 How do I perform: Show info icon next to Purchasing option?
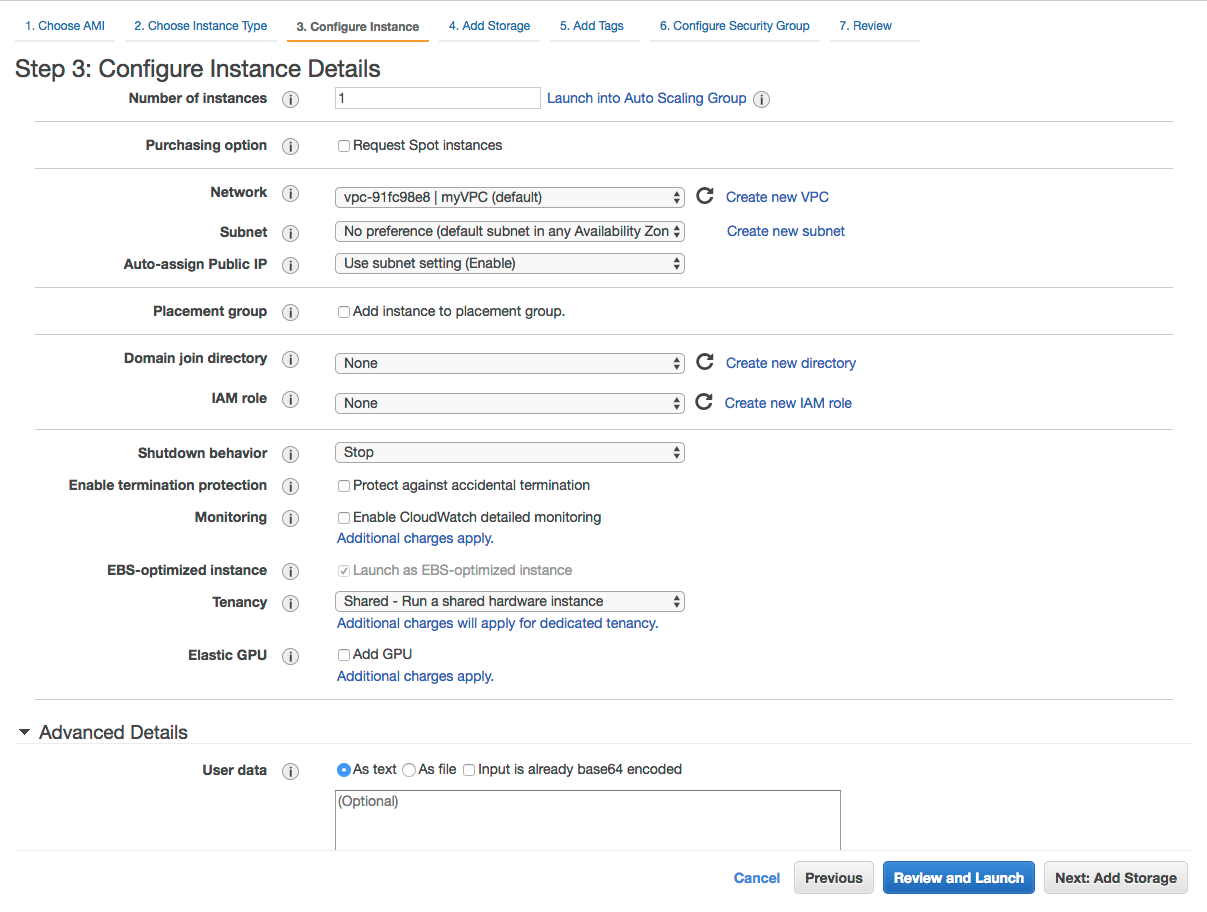(291, 146)
